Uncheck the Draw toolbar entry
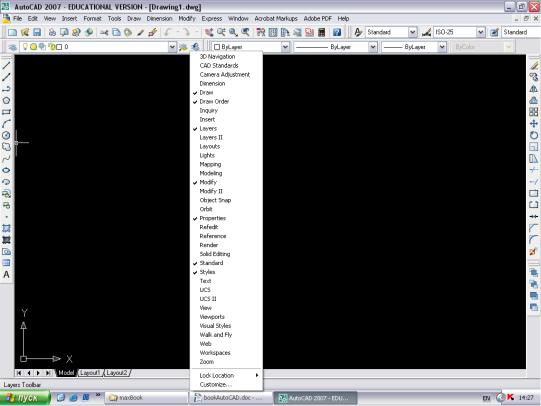This screenshot has height=406, width=541. pyautogui.click(x=226, y=92)
